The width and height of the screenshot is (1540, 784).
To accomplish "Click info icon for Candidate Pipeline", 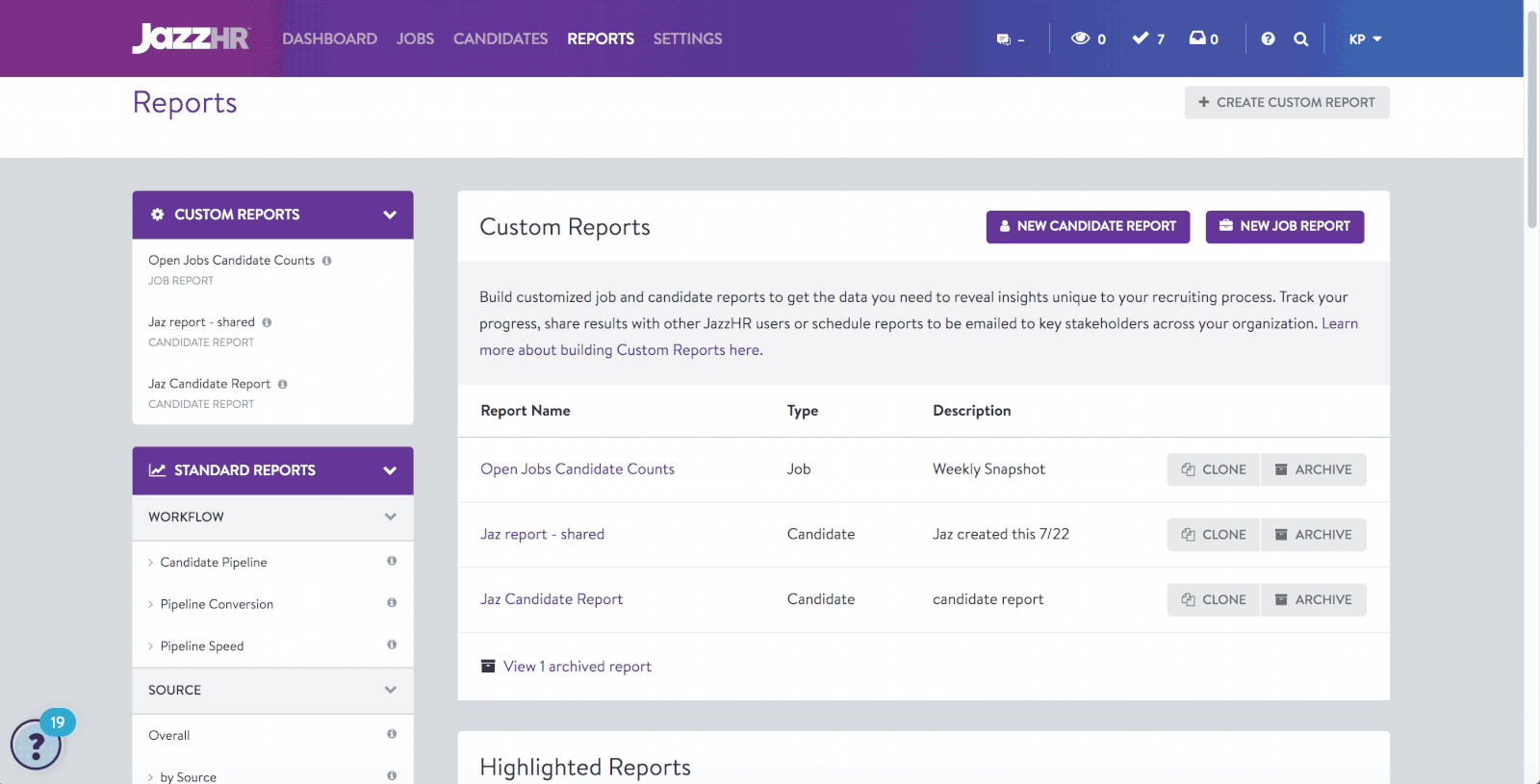I will coord(392,561).
